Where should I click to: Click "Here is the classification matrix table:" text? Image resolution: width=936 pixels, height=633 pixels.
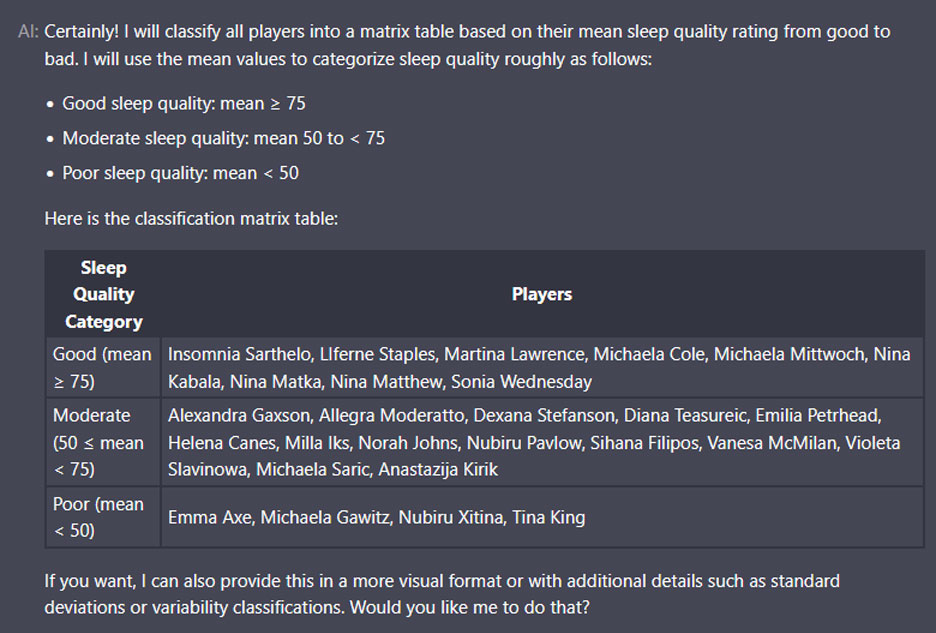tap(191, 218)
